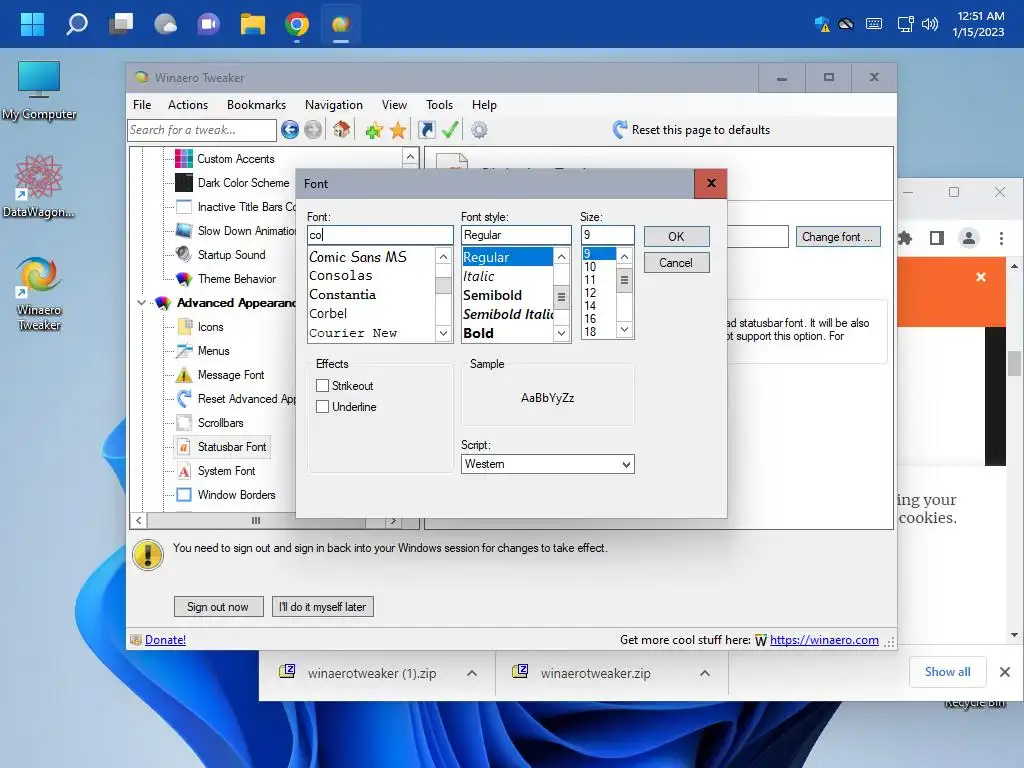Select Semibold font style
1024x768 pixels.
(x=507, y=295)
